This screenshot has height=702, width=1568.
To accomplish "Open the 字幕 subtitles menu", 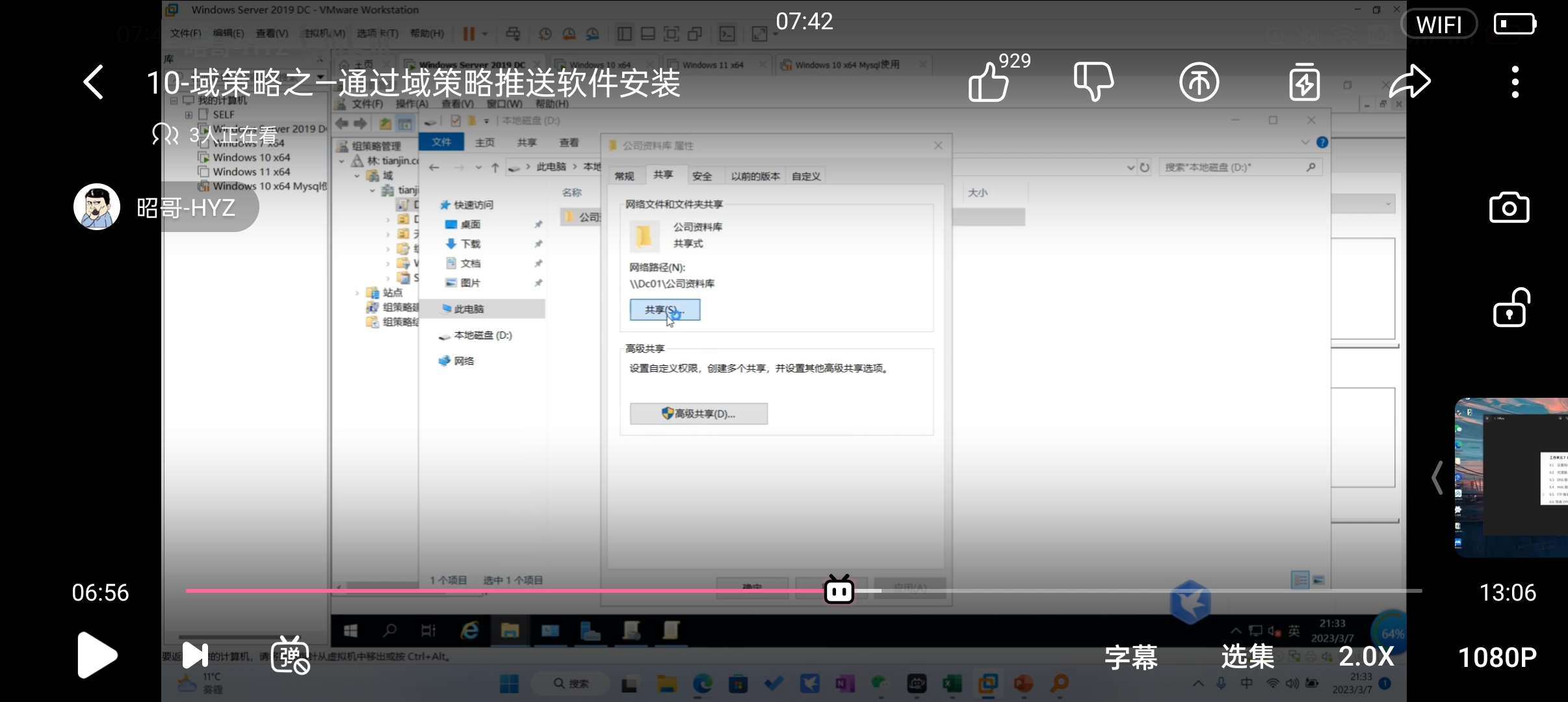I will (x=1131, y=657).
